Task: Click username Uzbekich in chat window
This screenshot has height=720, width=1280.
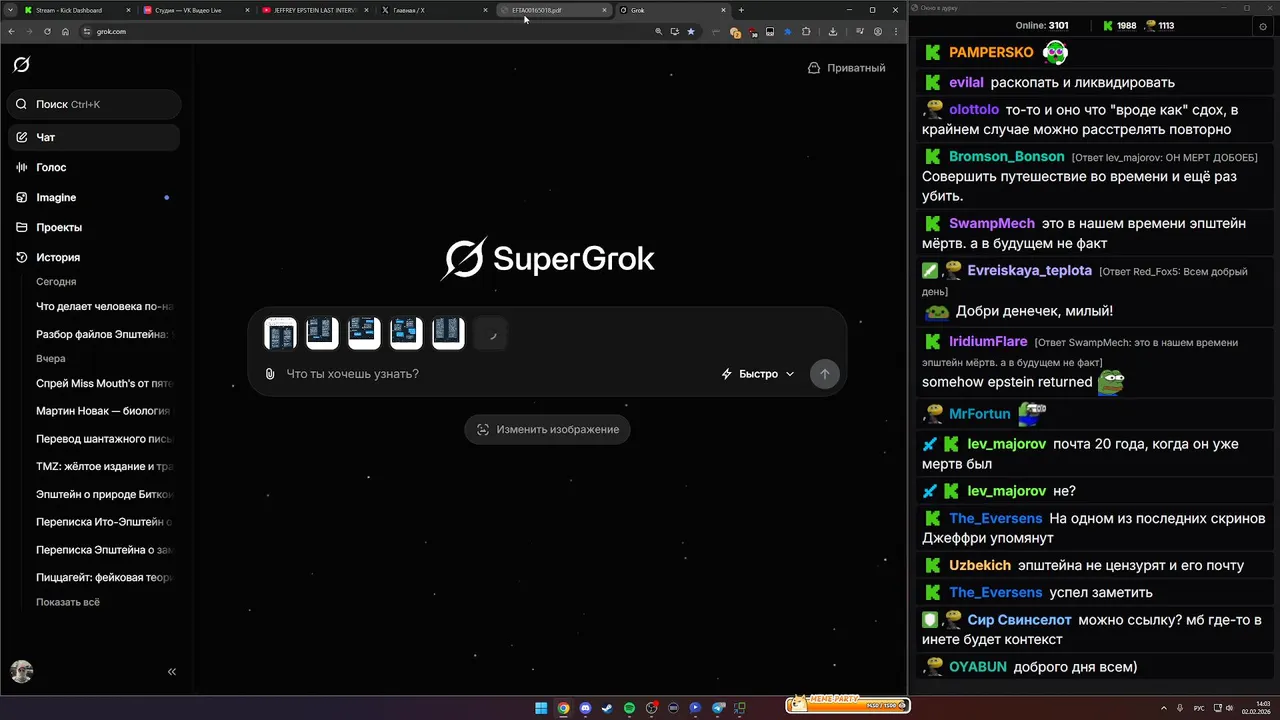Action: [980, 565]
